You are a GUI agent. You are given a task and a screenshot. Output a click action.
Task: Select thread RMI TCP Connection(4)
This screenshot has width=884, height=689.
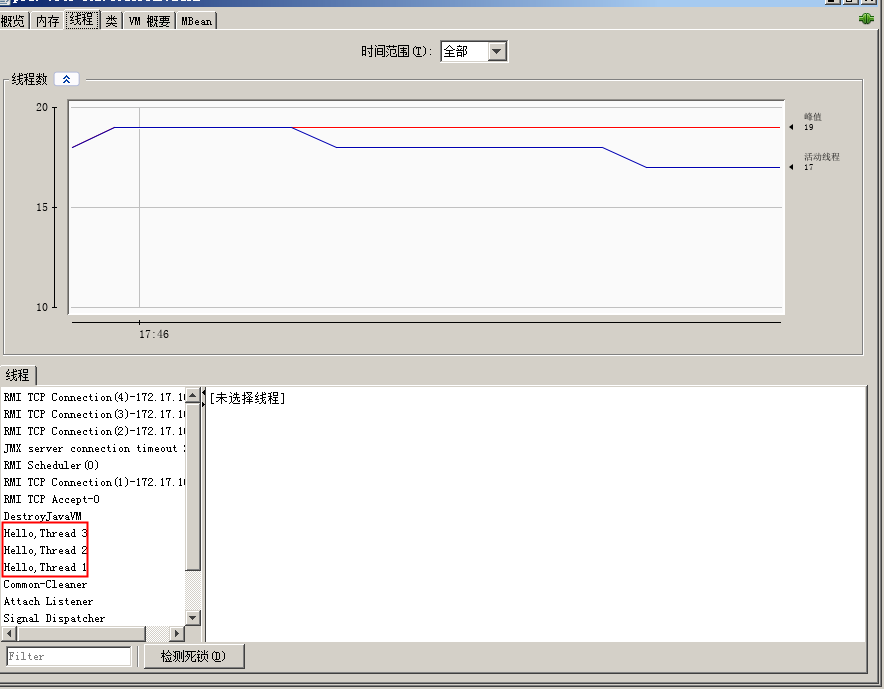[x=93, y=397]
